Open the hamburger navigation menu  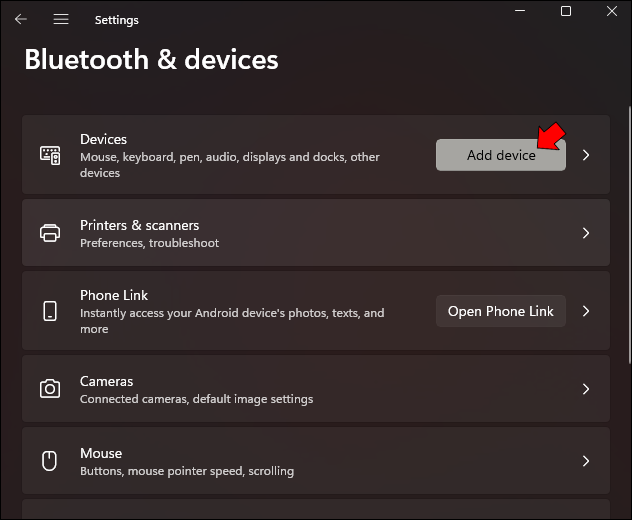point(61,19)
